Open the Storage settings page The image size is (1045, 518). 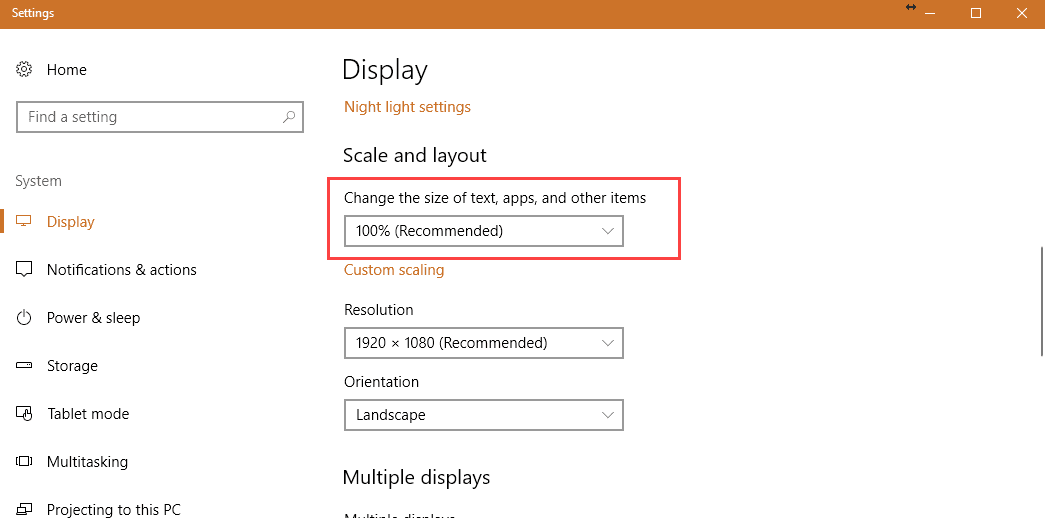pos(72,365)
